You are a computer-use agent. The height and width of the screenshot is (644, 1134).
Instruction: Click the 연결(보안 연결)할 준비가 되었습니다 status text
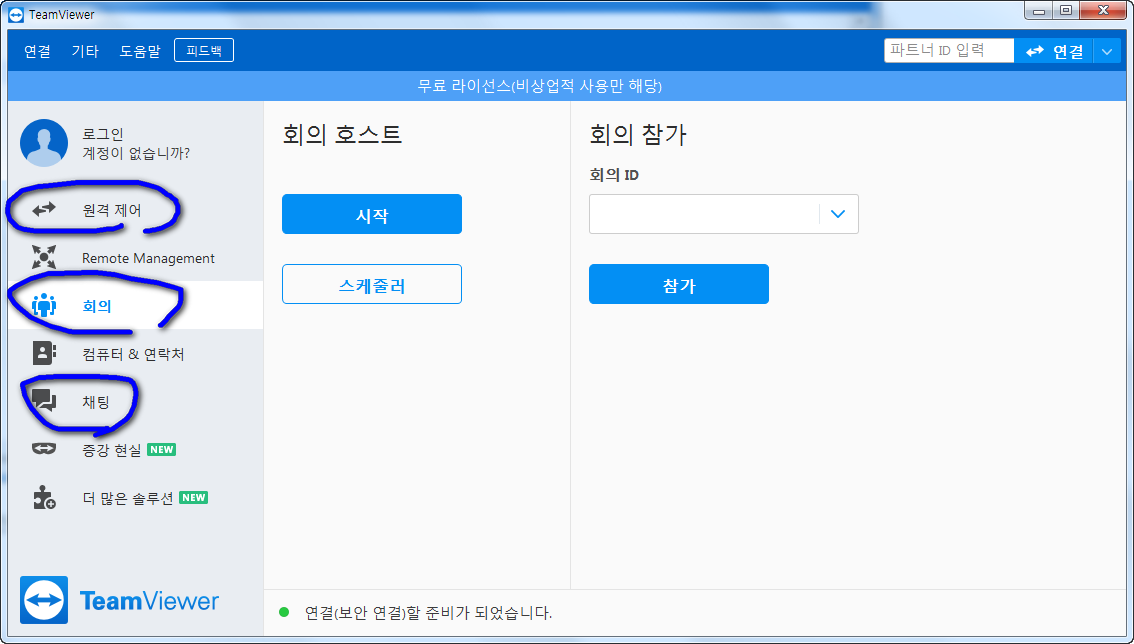pyautogui.click(x=428, y=613)
